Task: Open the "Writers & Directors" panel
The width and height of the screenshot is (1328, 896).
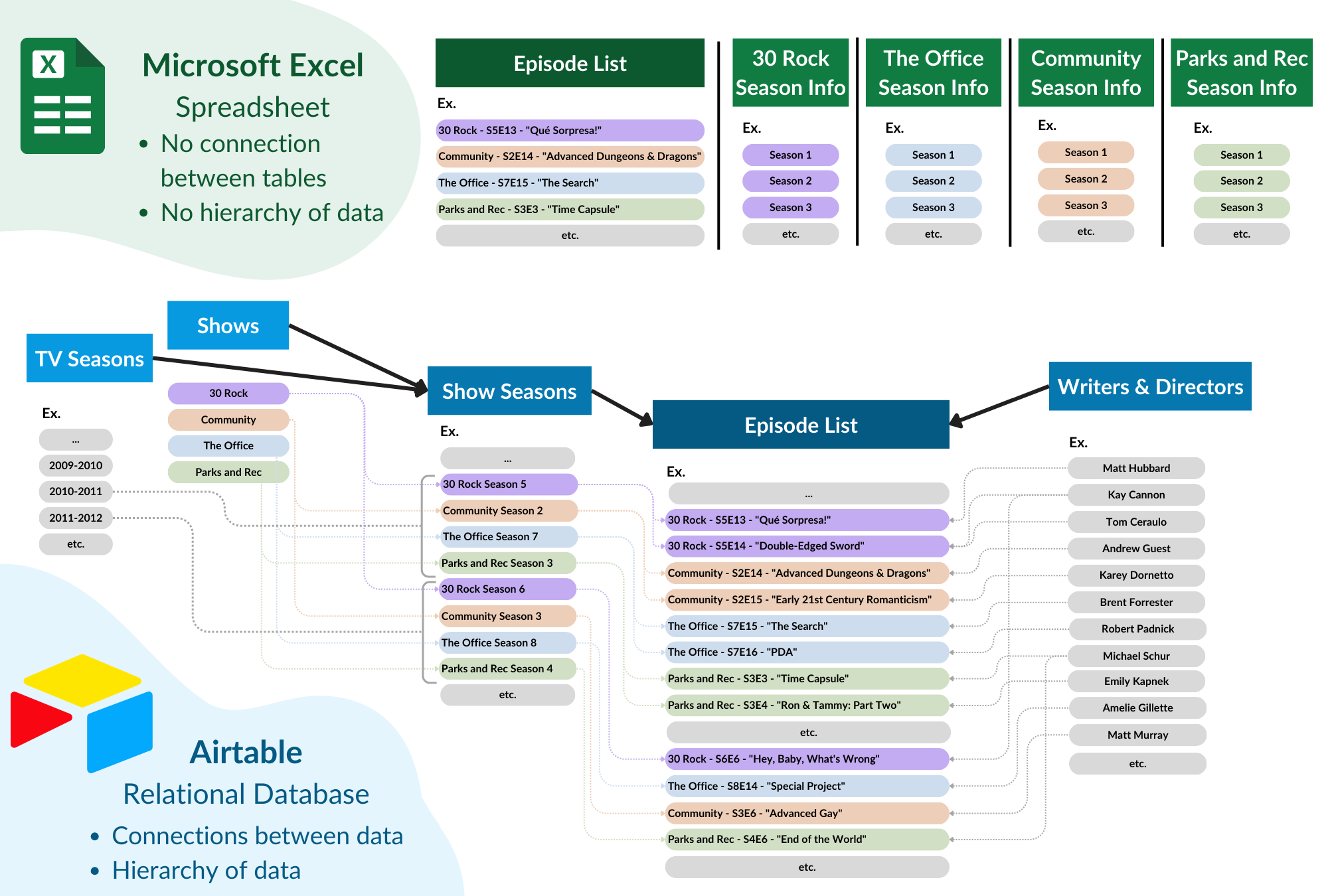Action: [1150, 386]
